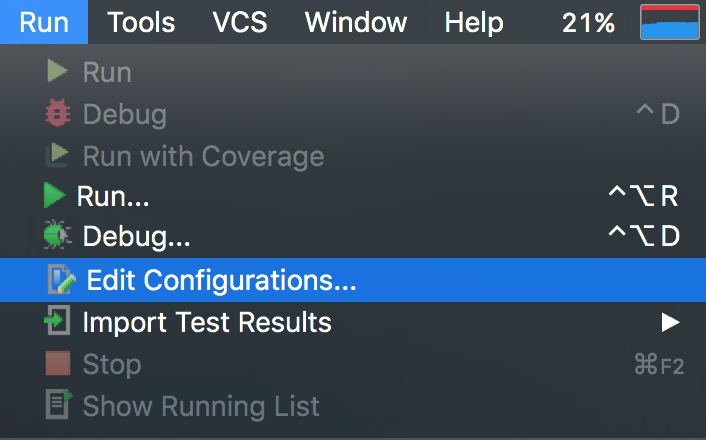Viewport: 706px width, 440px height.
Task: Click the Run with Coverage icon
Action: click(57, 155)
